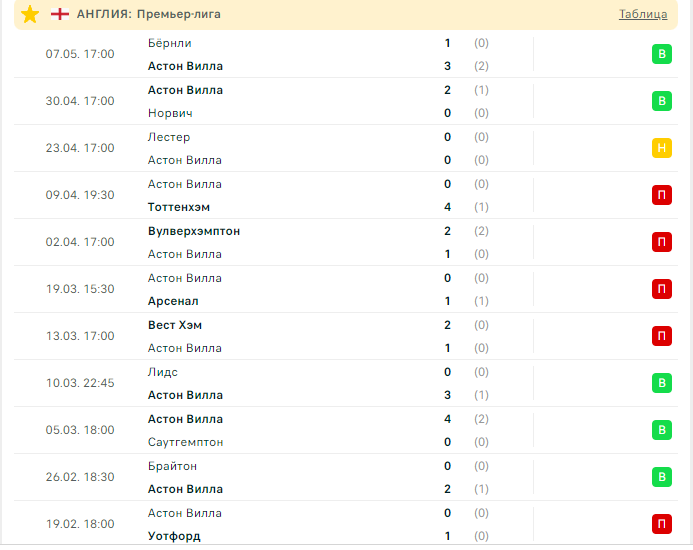The width and height of the screenshot is (693, 550).
Task: Click the England flag icon
Action: (60, 14)
